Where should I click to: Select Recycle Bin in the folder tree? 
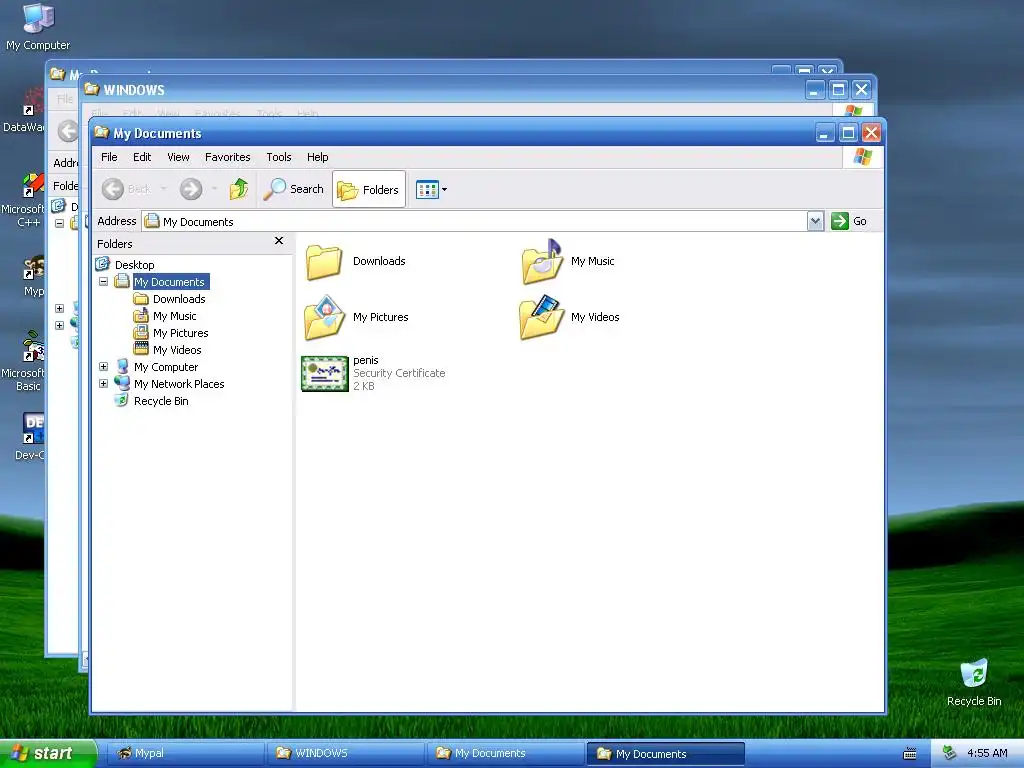pos(161,400)
